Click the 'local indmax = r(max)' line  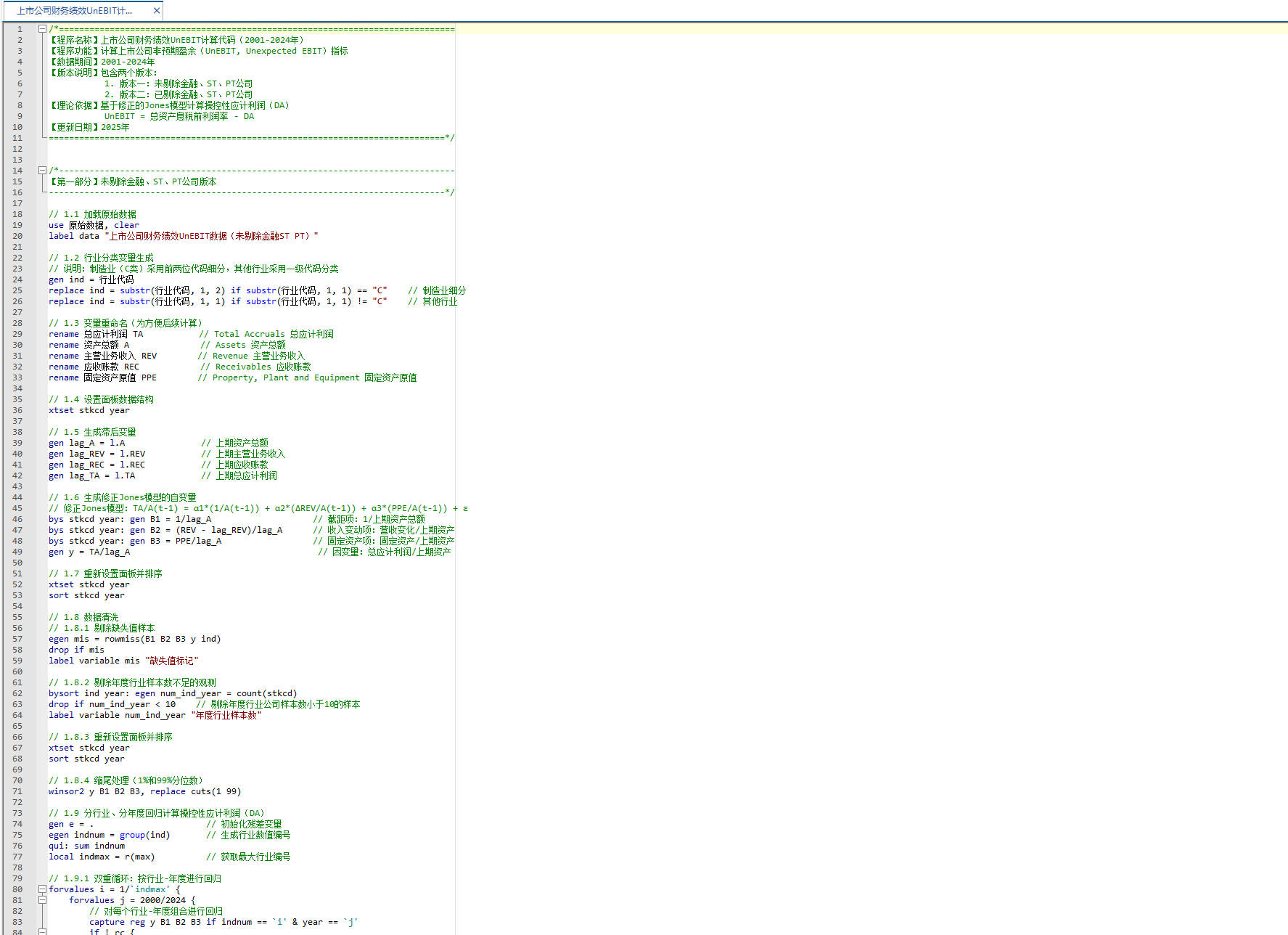pyautogui.click(x=102, y=857)
